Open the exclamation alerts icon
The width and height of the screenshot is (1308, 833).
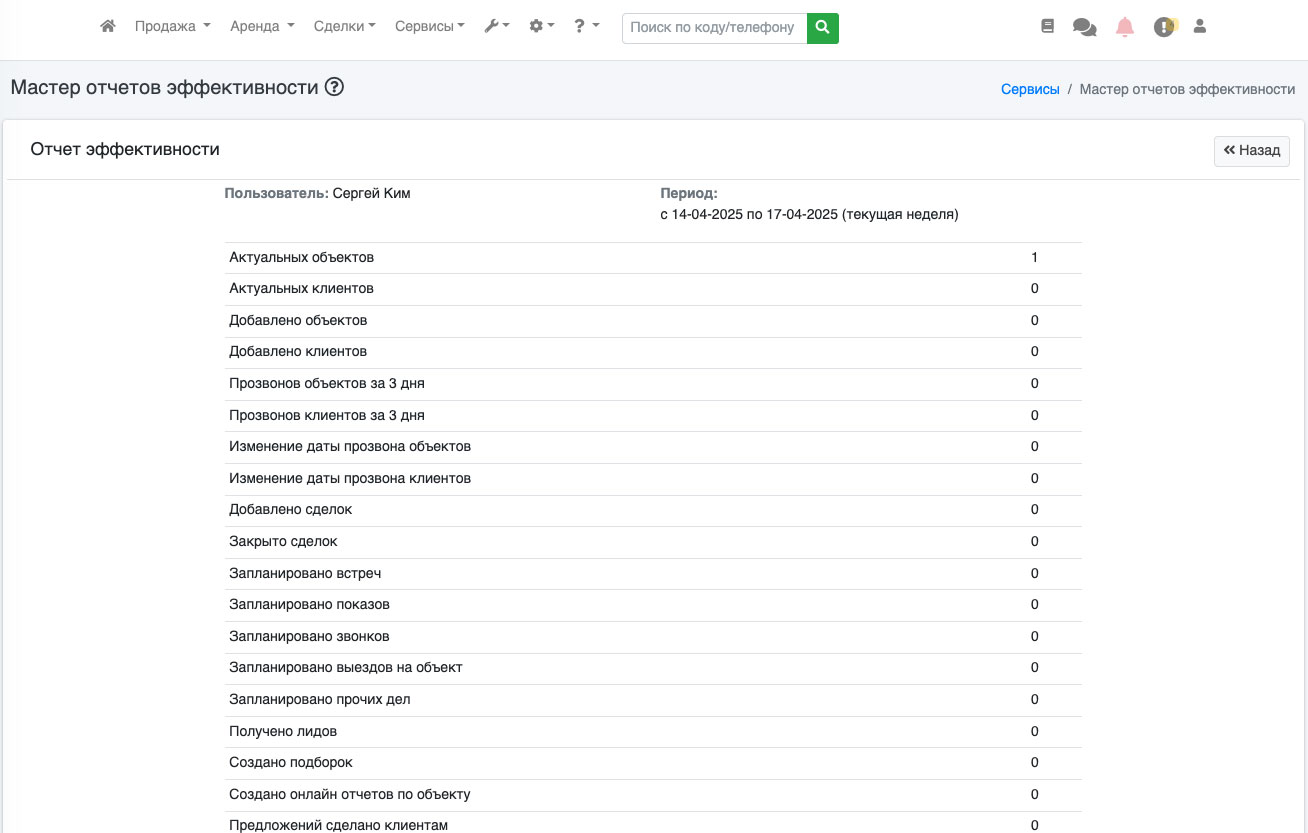coord(1164,27)
